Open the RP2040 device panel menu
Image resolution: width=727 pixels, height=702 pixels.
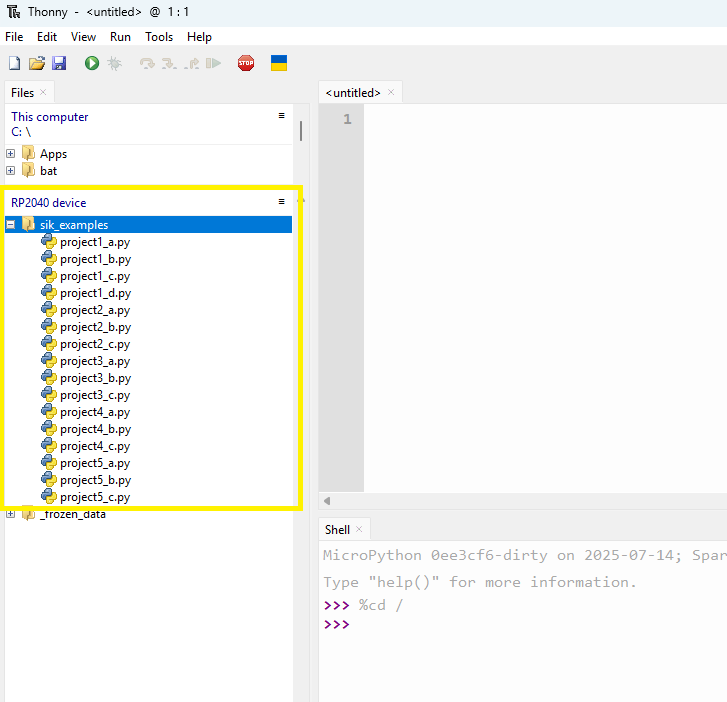282,201
